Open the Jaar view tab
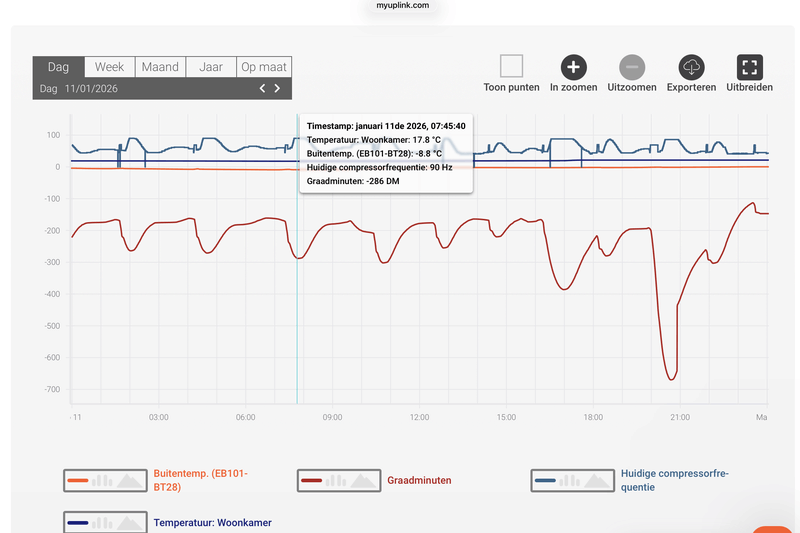The image size is (800, 533). pyautogui.click(x=211, y=67)
